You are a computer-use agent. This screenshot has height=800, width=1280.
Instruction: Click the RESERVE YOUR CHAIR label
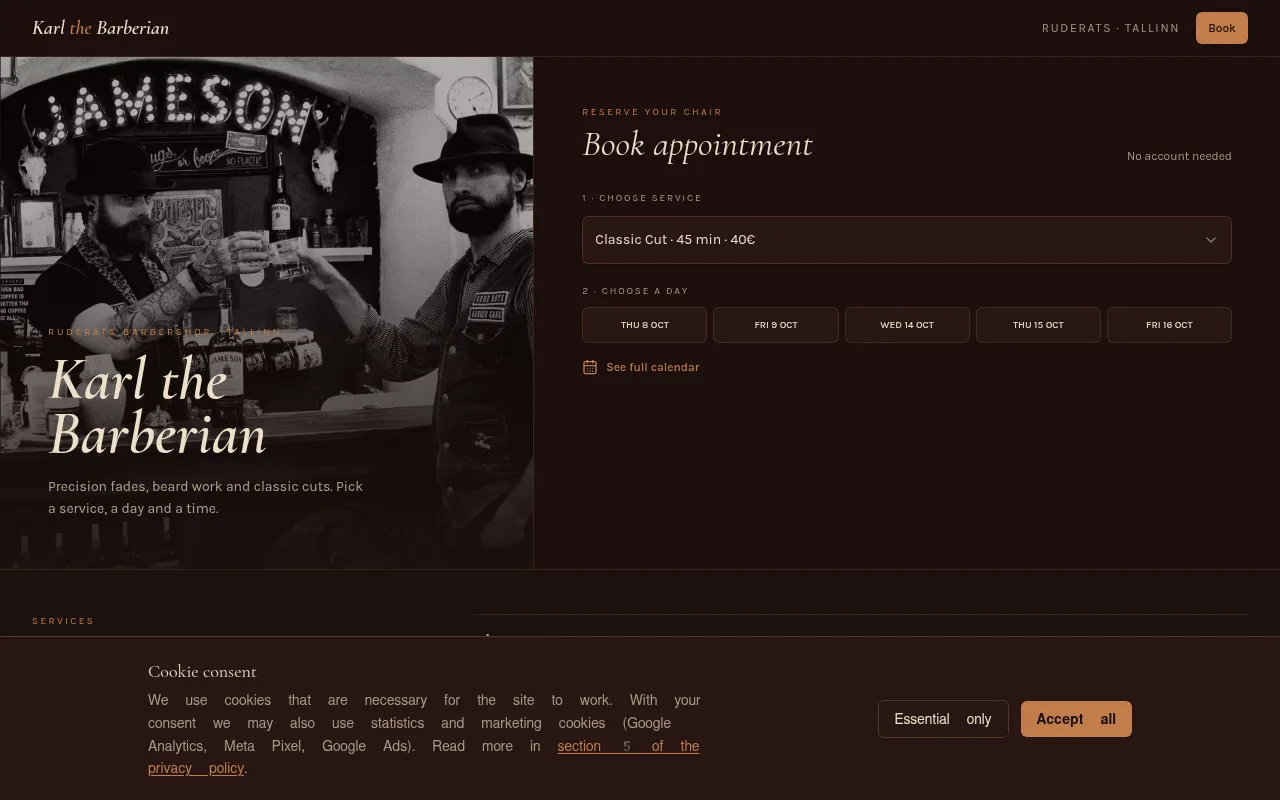pos(652,112)
